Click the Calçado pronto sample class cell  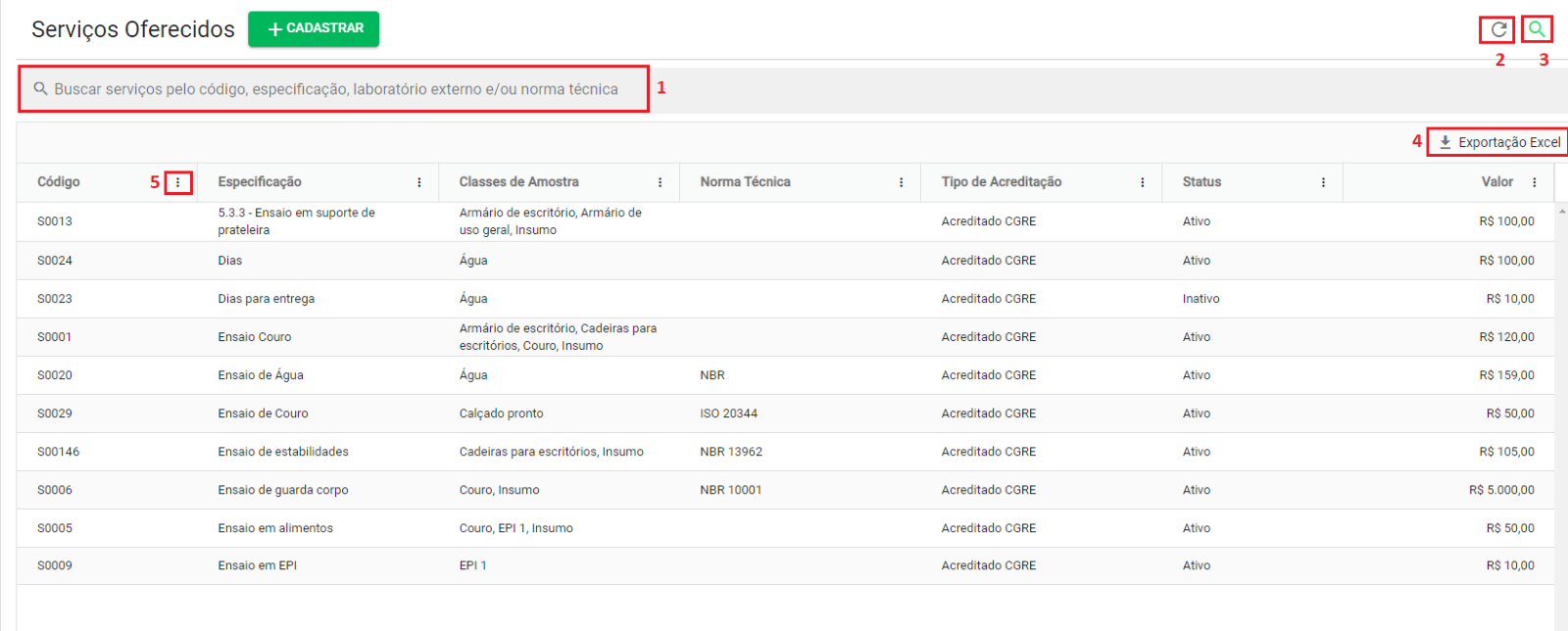(502, 413)
